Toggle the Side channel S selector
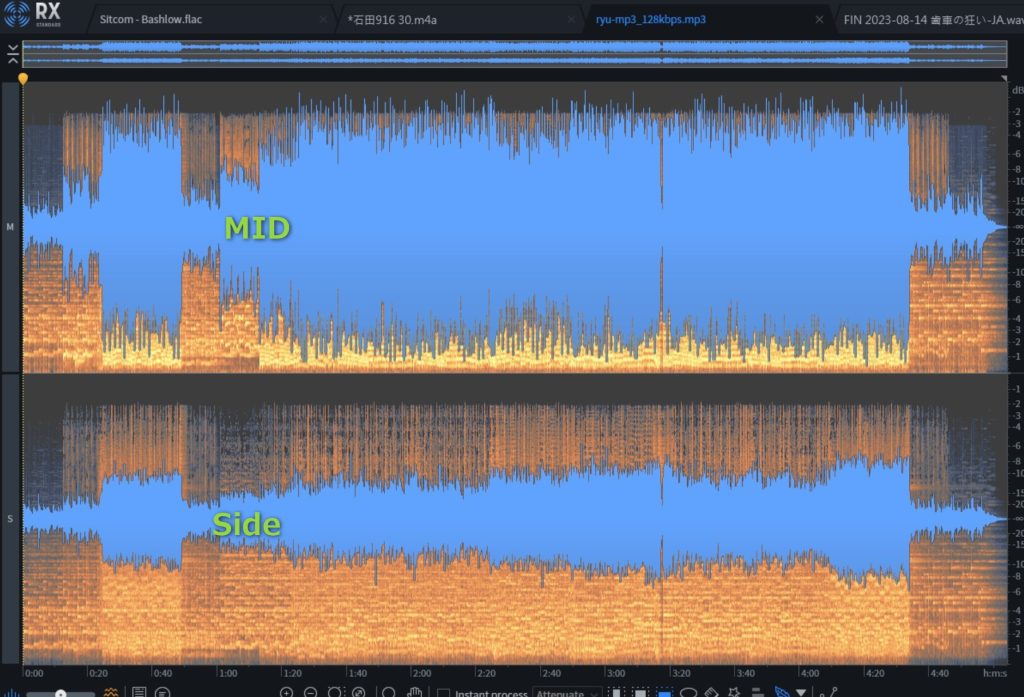This screenshot has width=1024, height=697. 10,519
